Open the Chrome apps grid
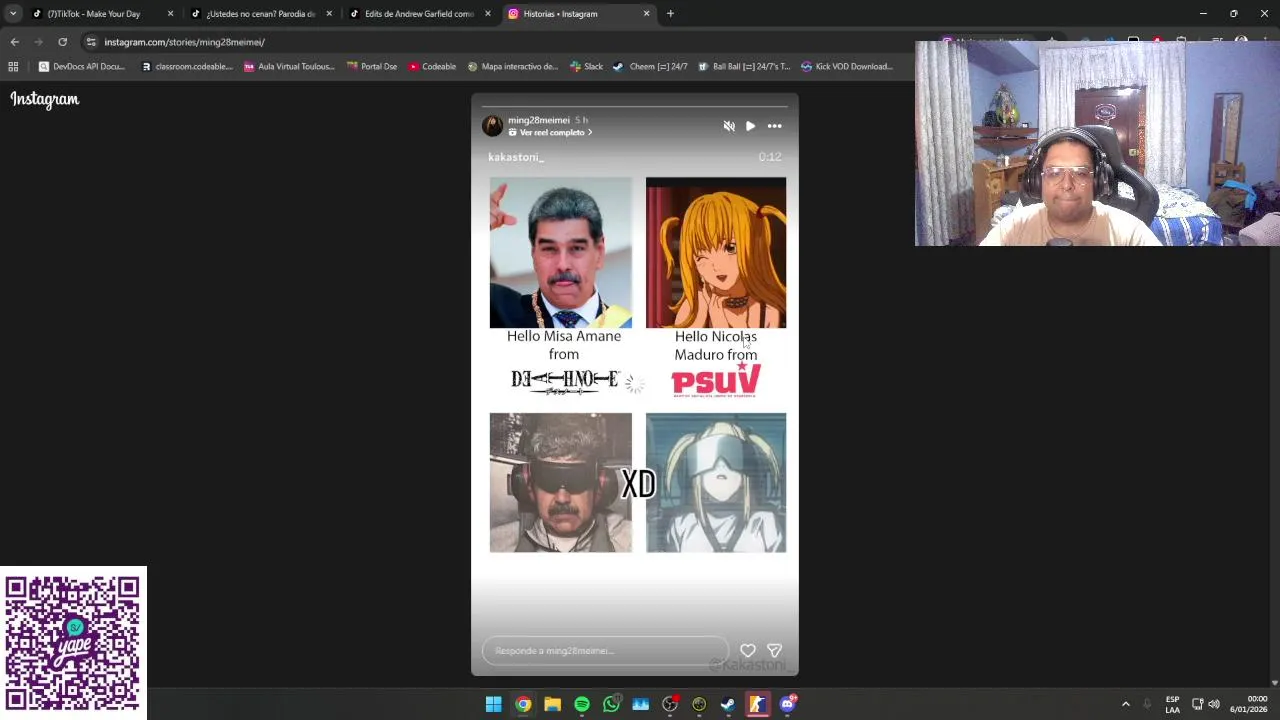This screenshot has width=1280, height=720. click(13, 67)
